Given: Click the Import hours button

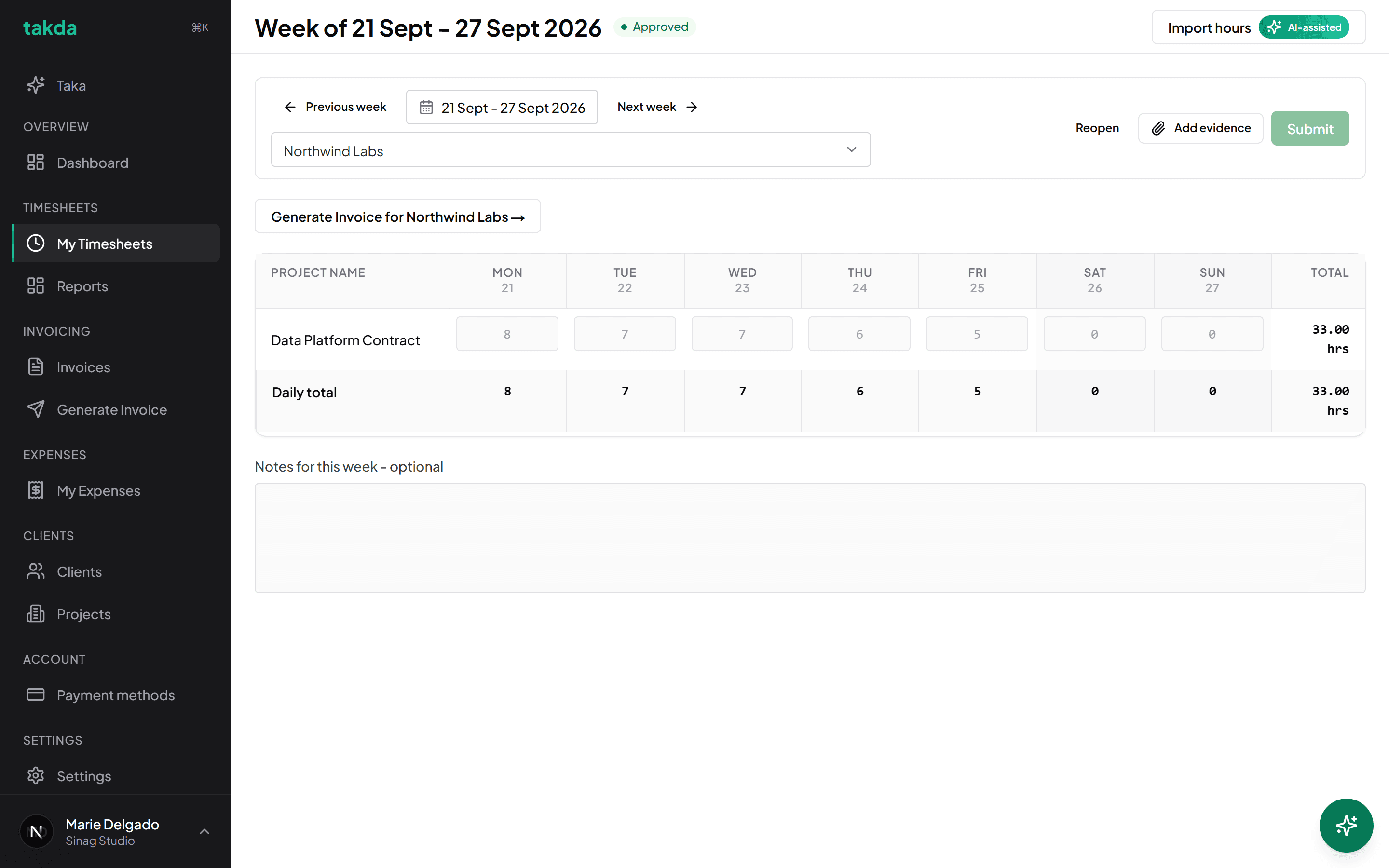Looking at the screenshot, I should tap(1258, 27).
